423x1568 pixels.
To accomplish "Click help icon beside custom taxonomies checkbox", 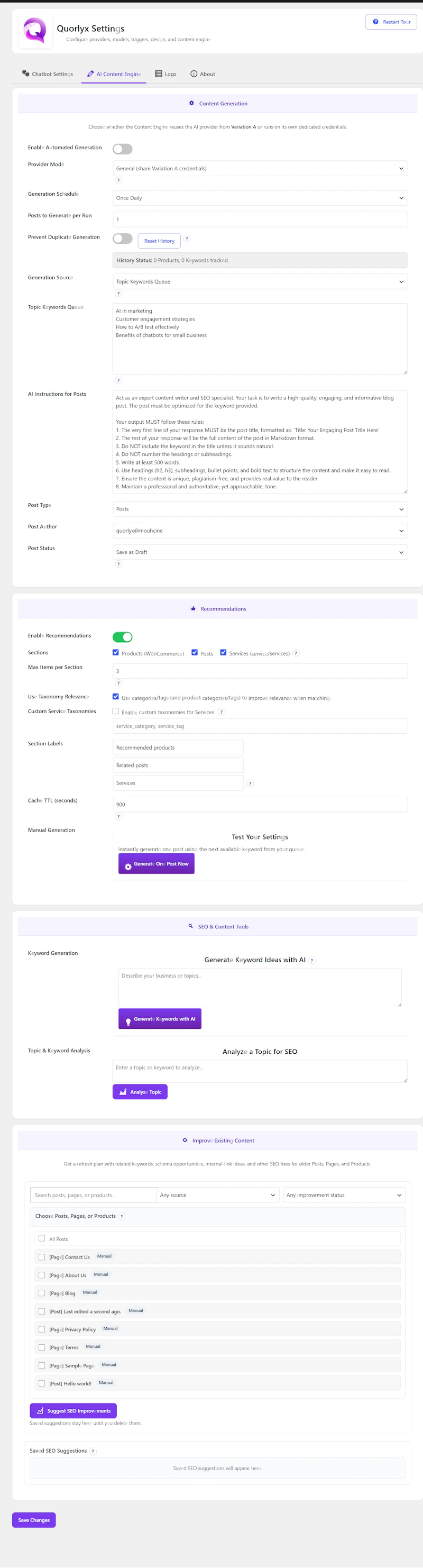I will point(222,712).
